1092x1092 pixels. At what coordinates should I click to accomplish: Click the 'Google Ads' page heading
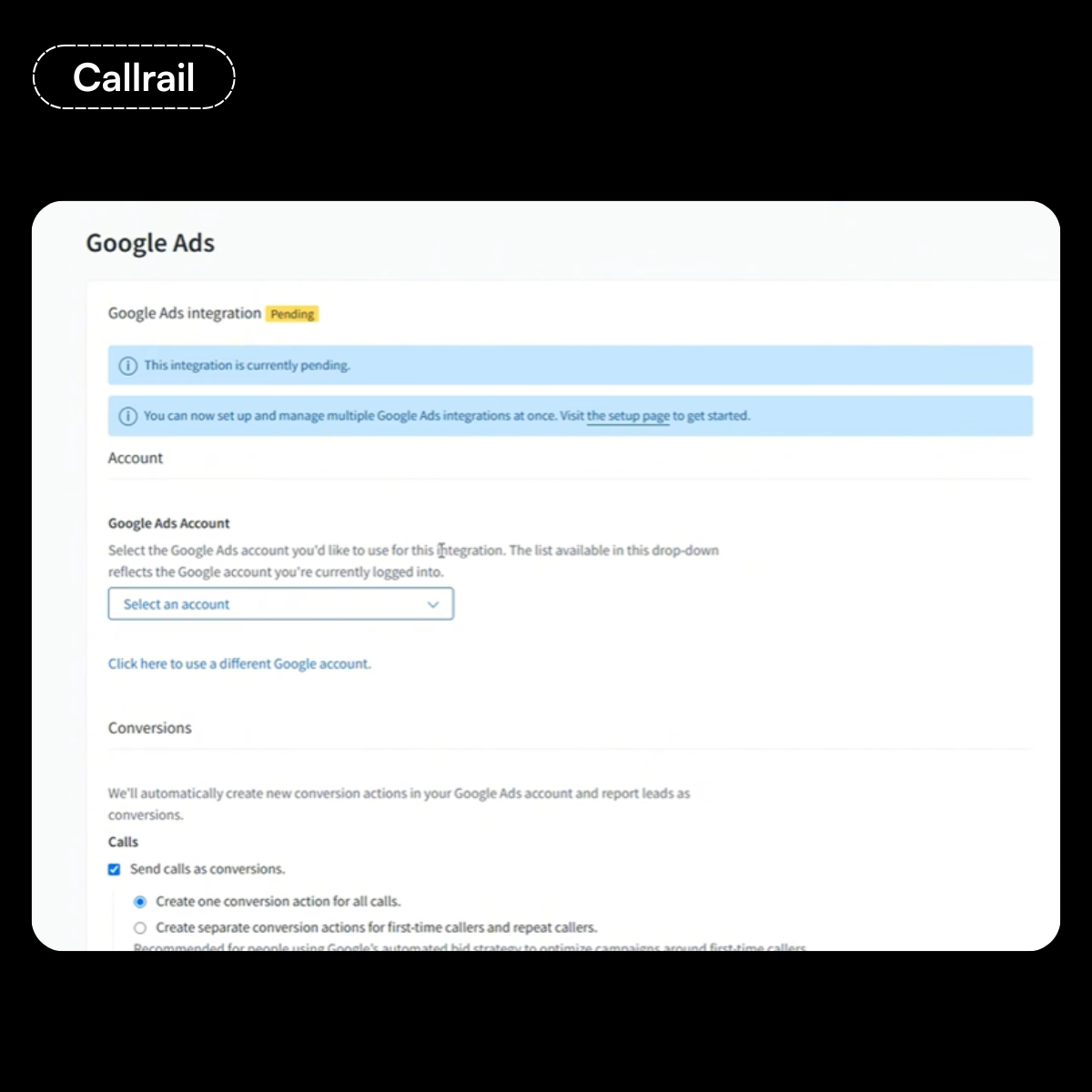click(150, 243)
